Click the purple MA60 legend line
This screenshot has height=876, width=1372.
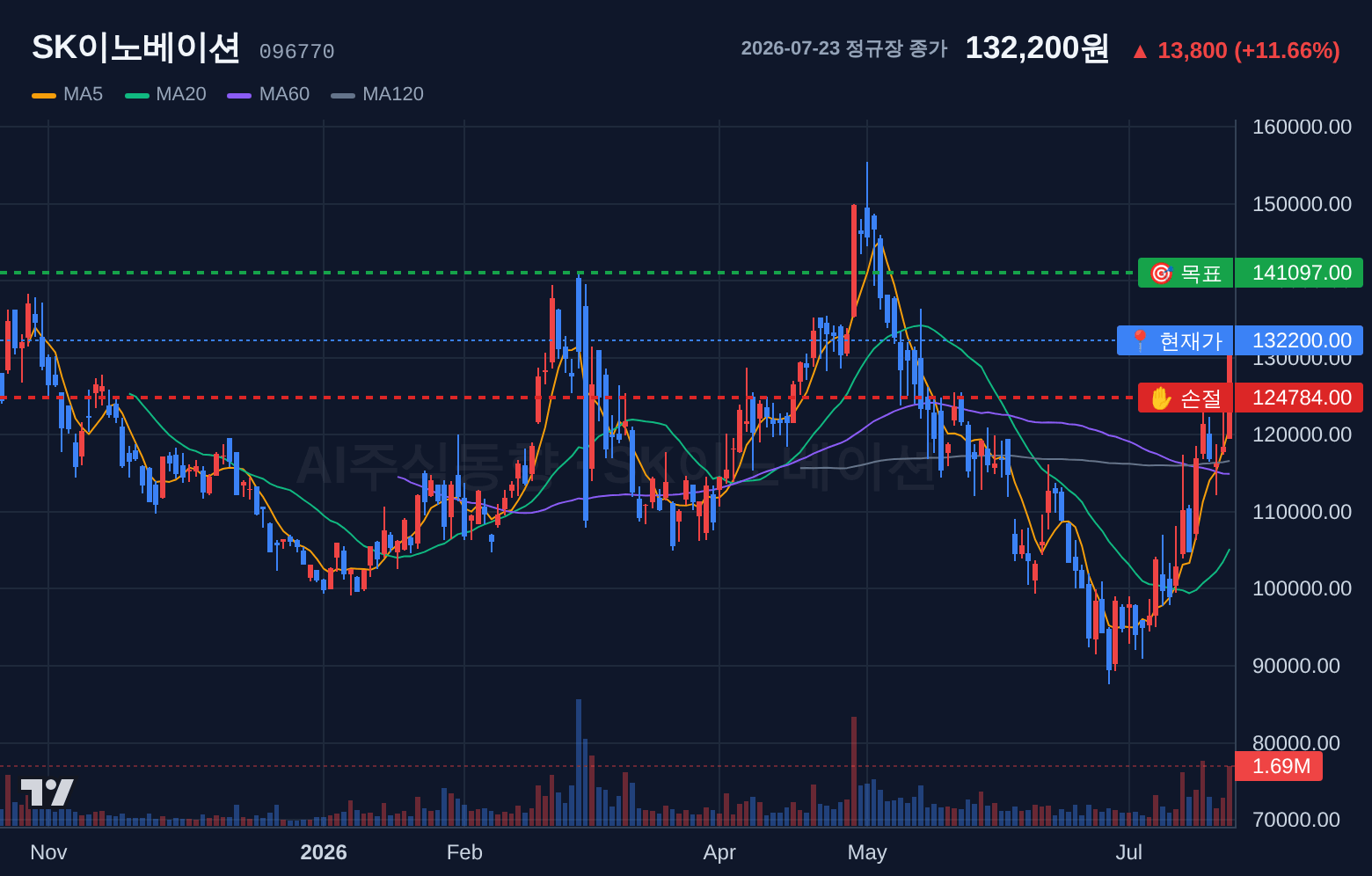point(239,95)
